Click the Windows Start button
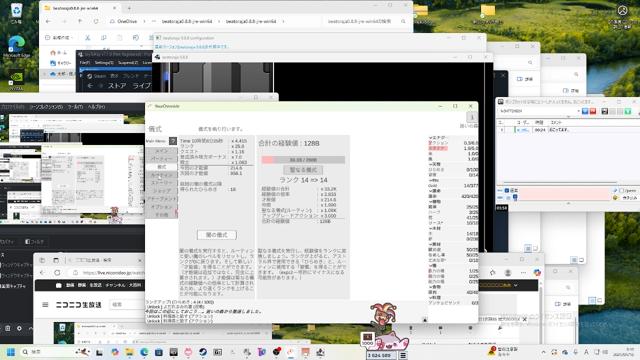The height and width of the screenshot is (360, 640). pyautogui.click(x=11, y=352)
